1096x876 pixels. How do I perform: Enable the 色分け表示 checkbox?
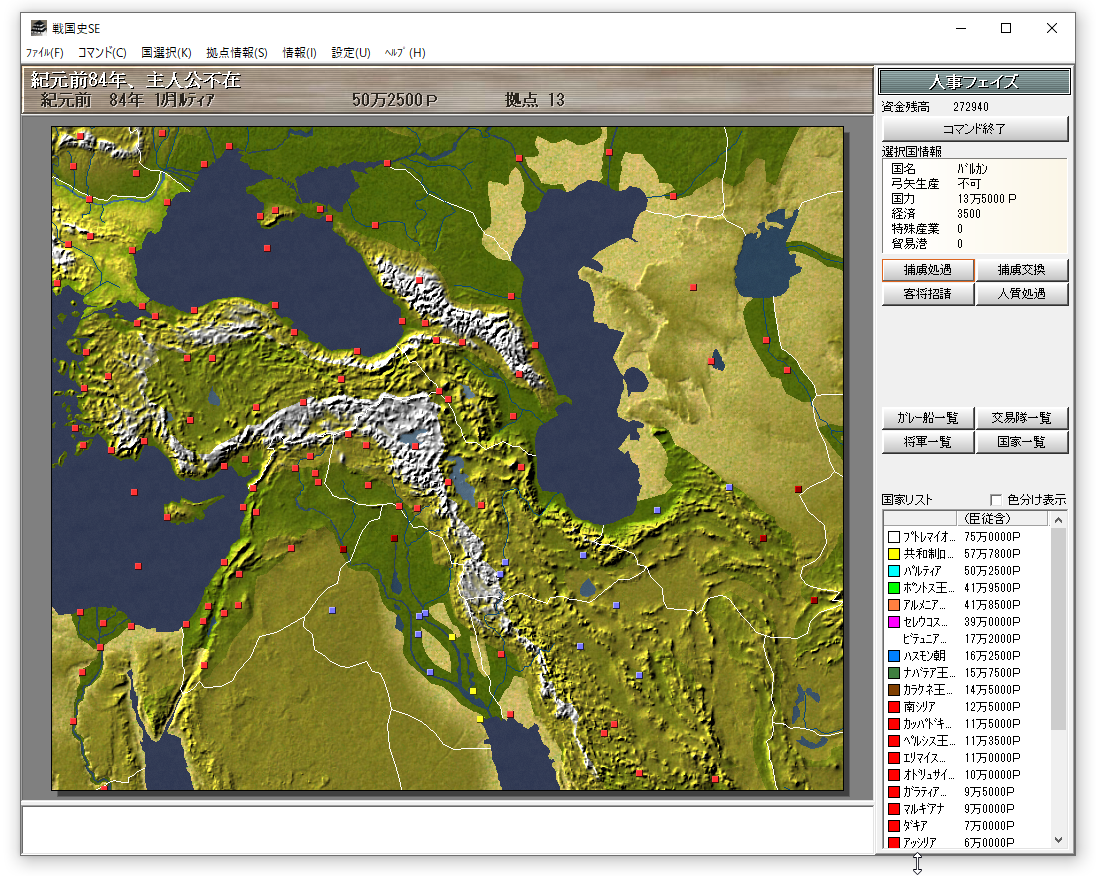996,500
